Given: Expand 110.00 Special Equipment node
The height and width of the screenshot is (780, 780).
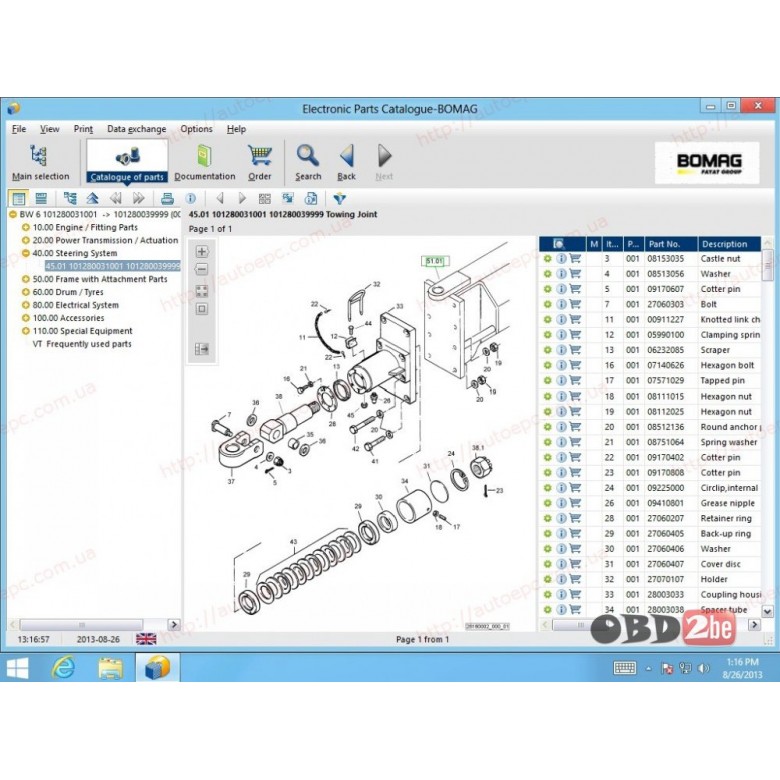Looking at the screenshot, I should (x=26, y=331).
